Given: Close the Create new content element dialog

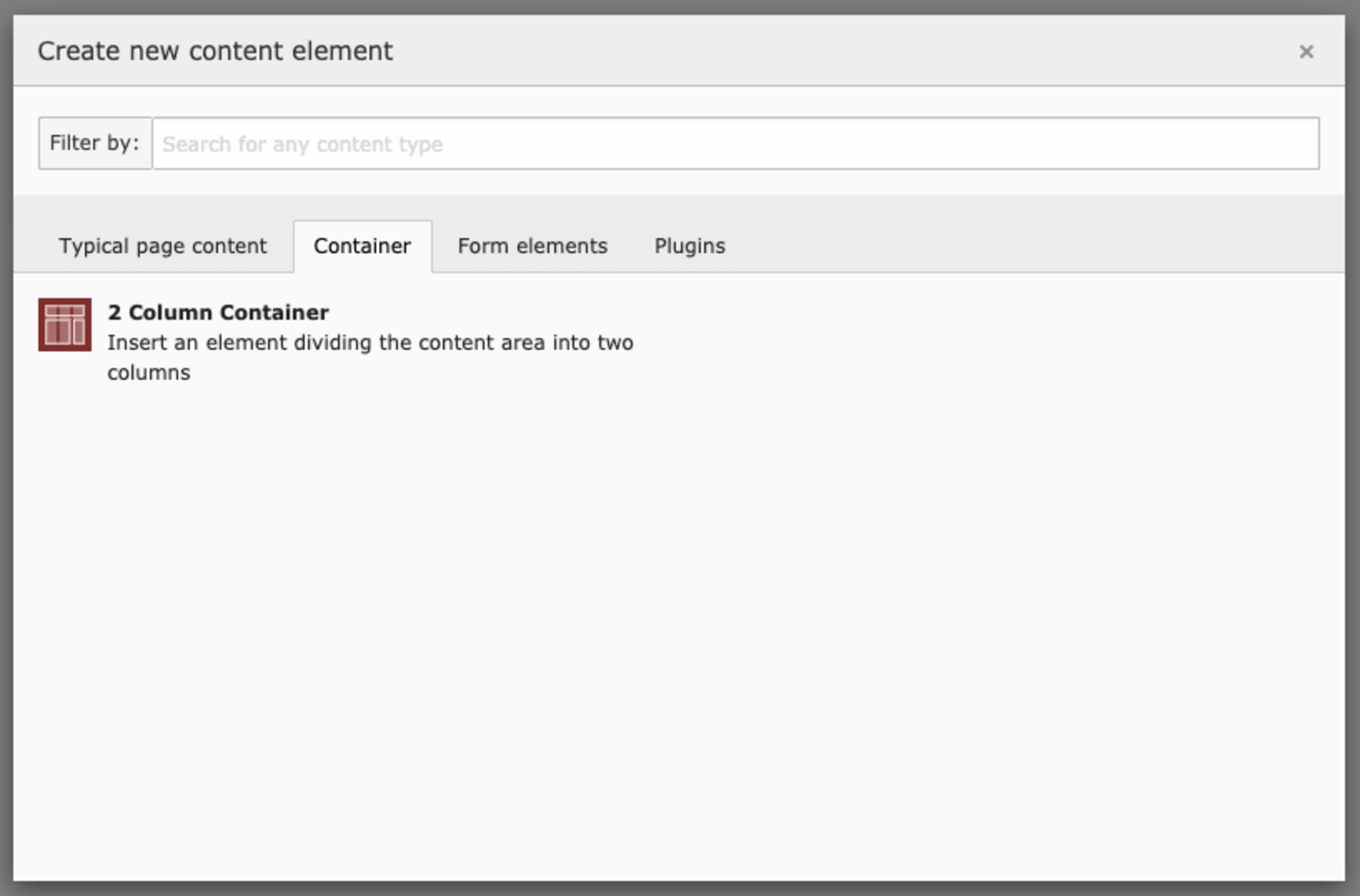Looking at the screenshot, I should [1306, 52].
